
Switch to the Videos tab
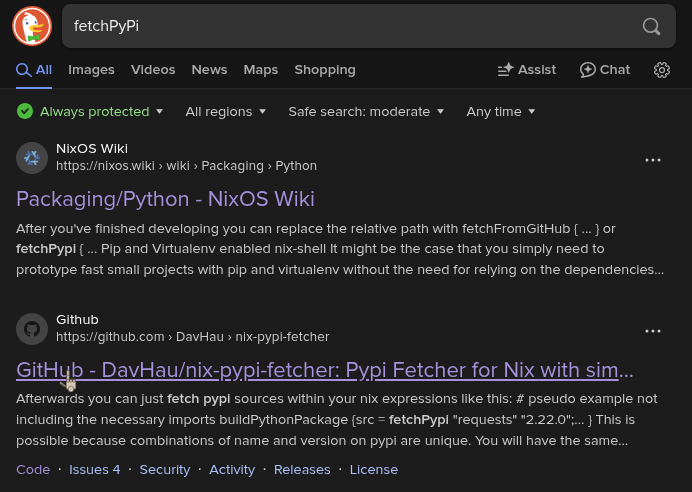[153, 70]
